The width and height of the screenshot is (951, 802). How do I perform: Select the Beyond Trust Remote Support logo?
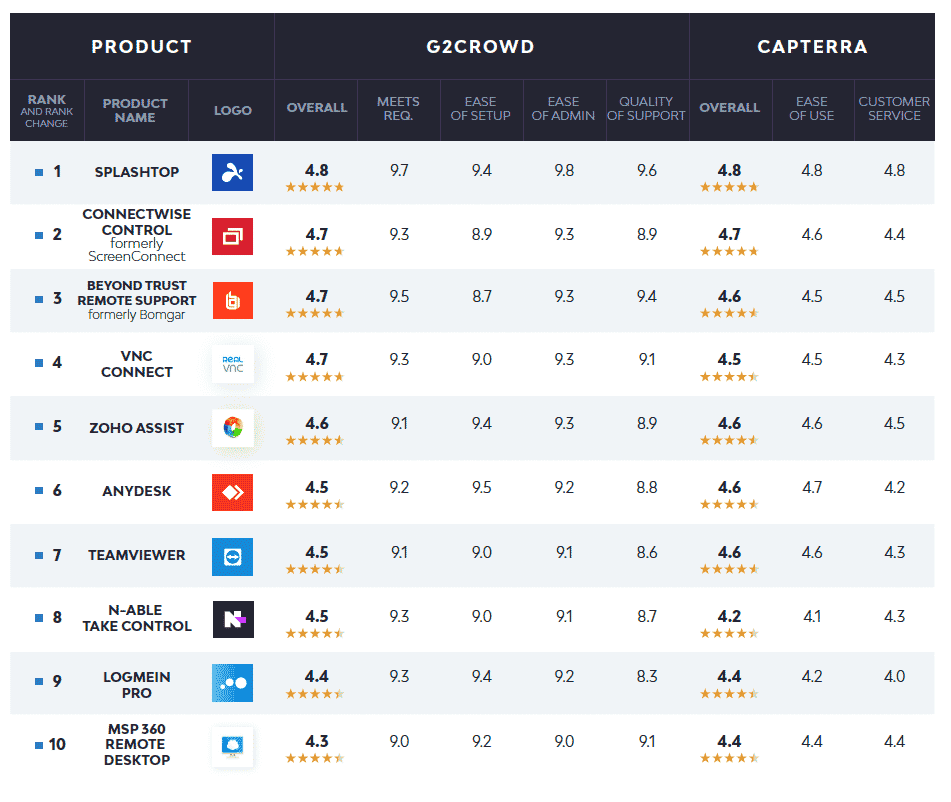[232, 300]
